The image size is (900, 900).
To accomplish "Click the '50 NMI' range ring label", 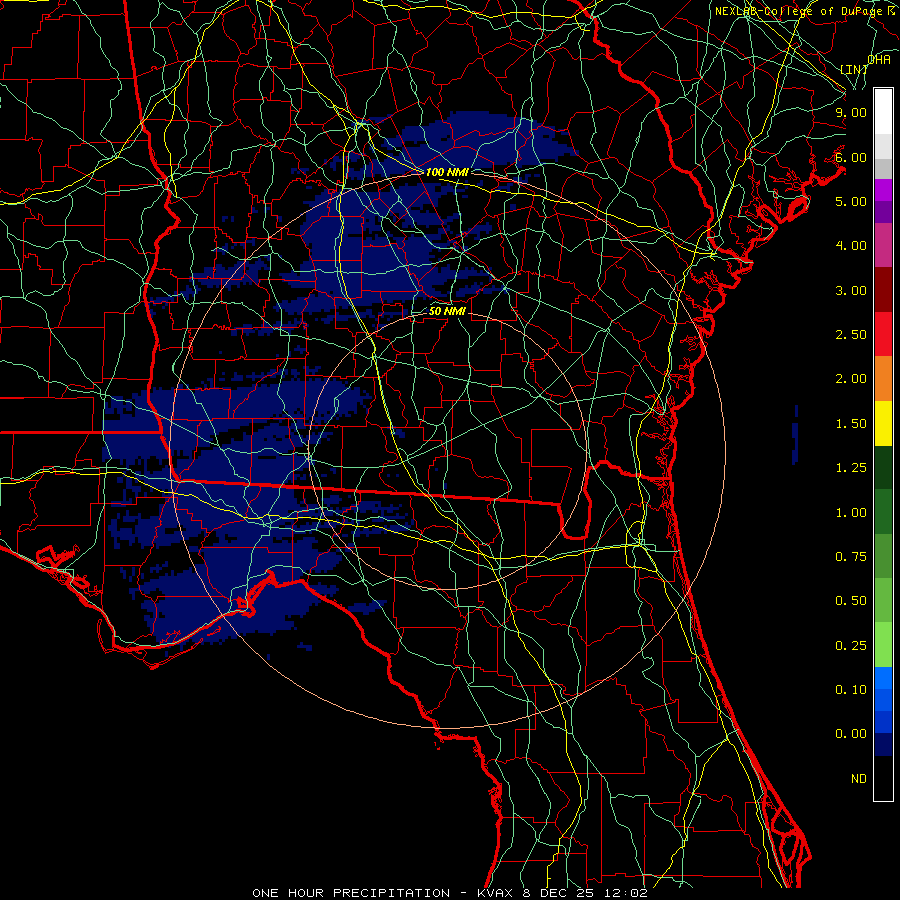I will pyautogui.click(x=447, y=311).
